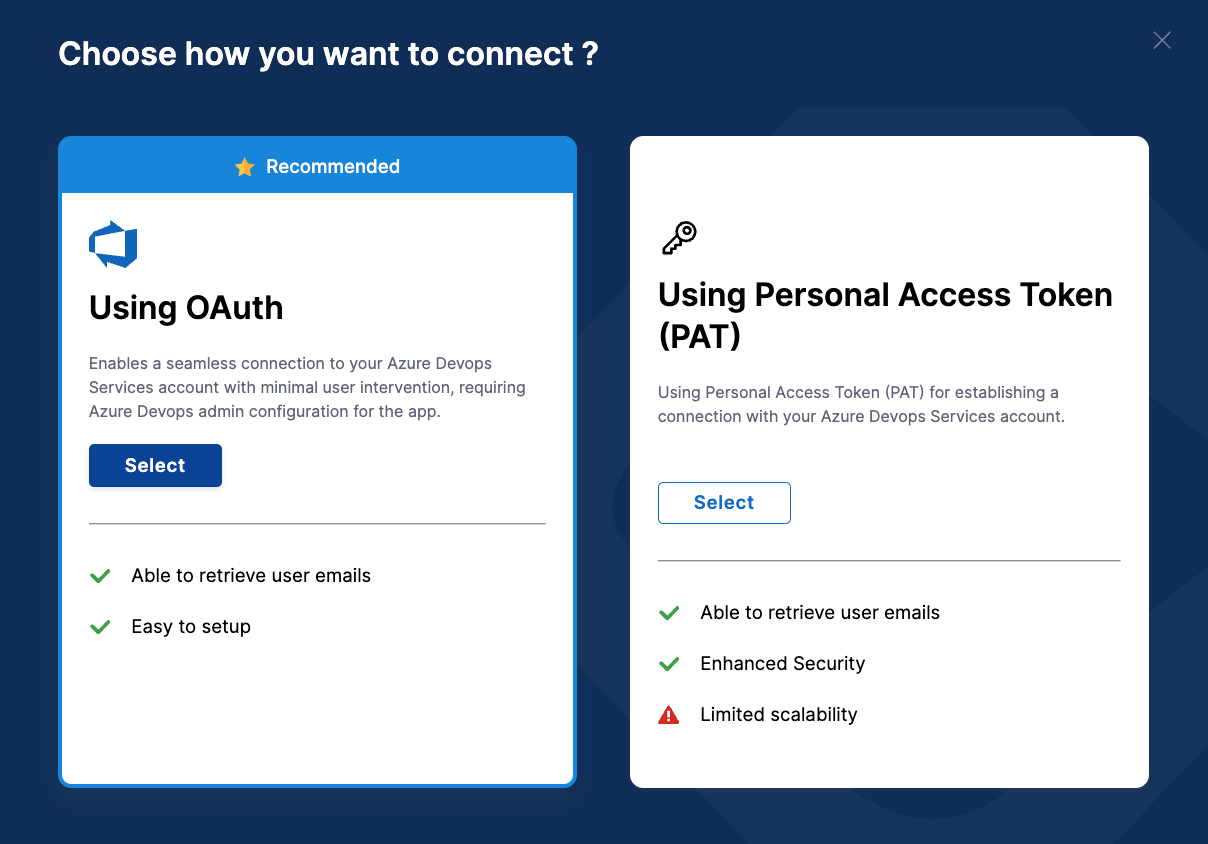
Task: Click the gold star in the Recommended banner
Action: pyautogui.click(x=245, y=167)
